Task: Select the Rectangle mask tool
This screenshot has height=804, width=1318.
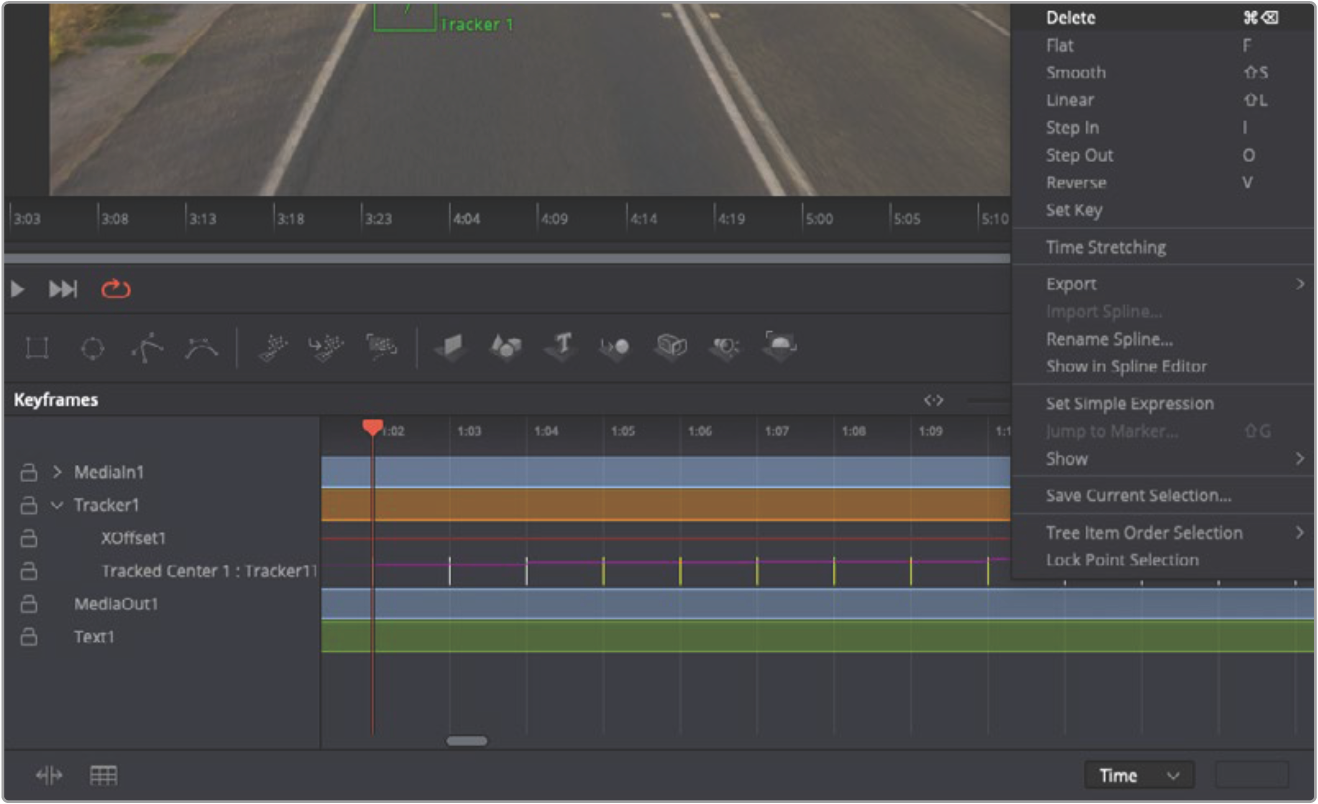Action: click(37, 347)
